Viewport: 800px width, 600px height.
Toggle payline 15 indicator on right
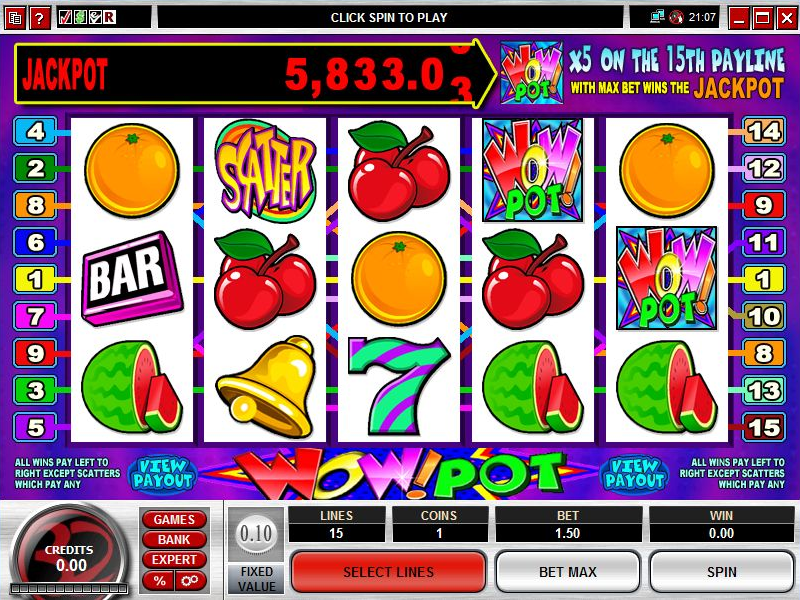[x=764, y=427]
